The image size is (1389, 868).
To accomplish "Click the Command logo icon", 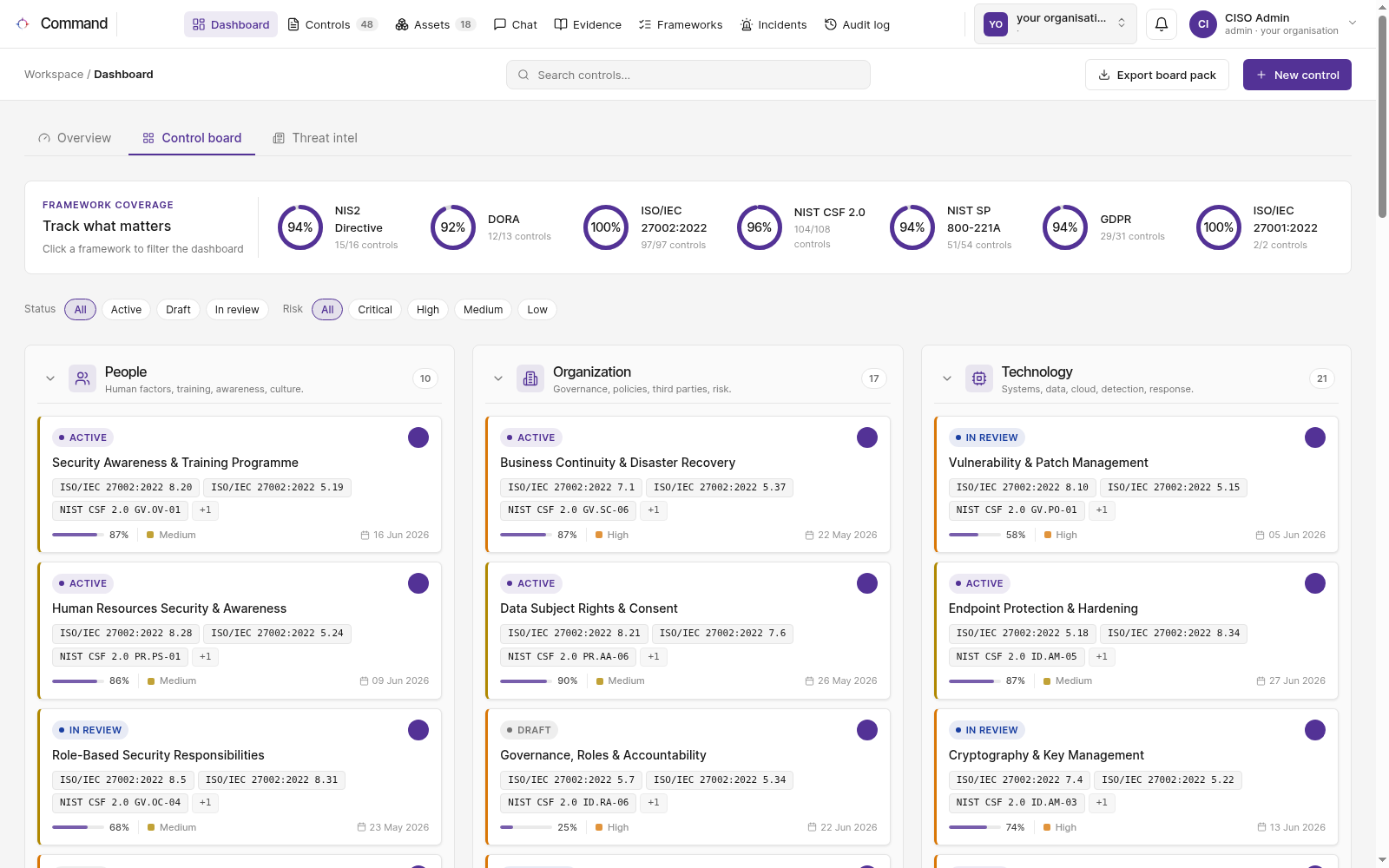I will point(23,23).
